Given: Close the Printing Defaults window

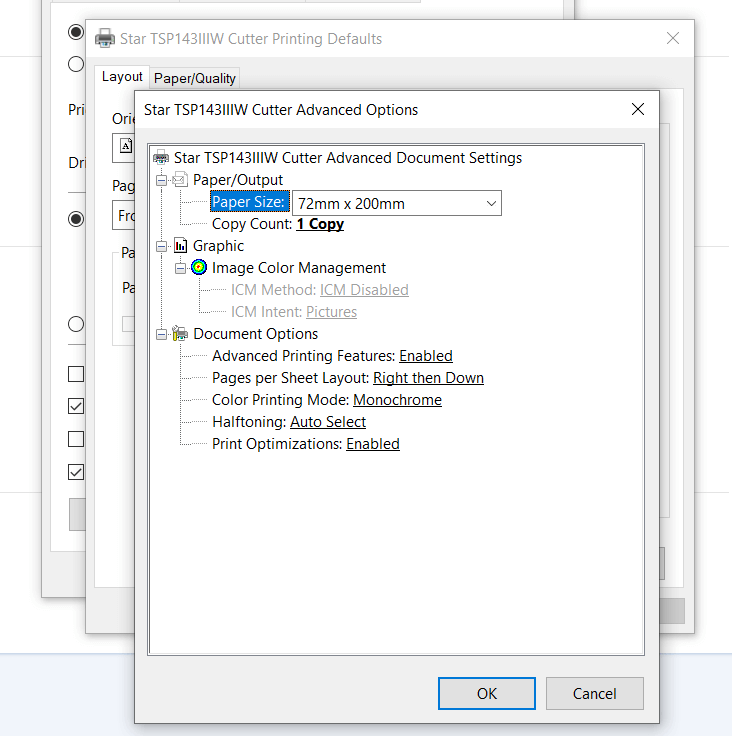Looking at the screenshot, I should coord(673,38).
